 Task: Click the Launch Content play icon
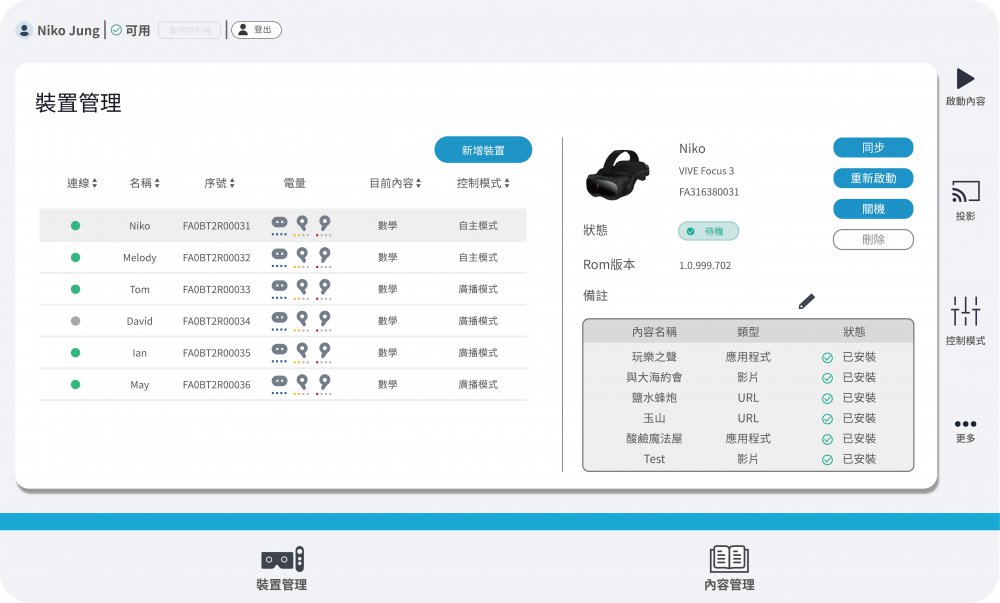pos(965,80)
